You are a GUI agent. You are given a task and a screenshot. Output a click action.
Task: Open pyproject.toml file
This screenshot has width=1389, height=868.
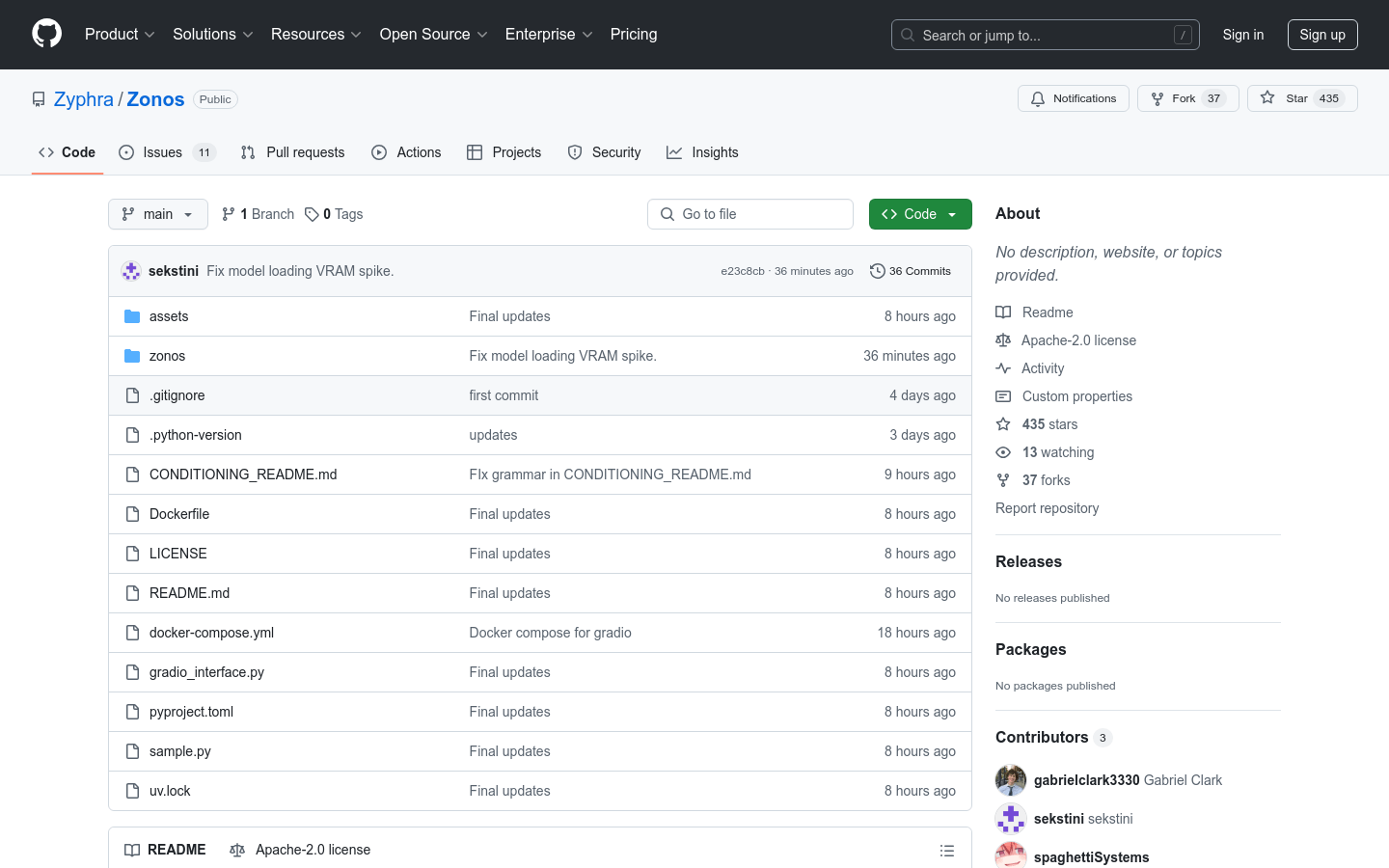191,712
